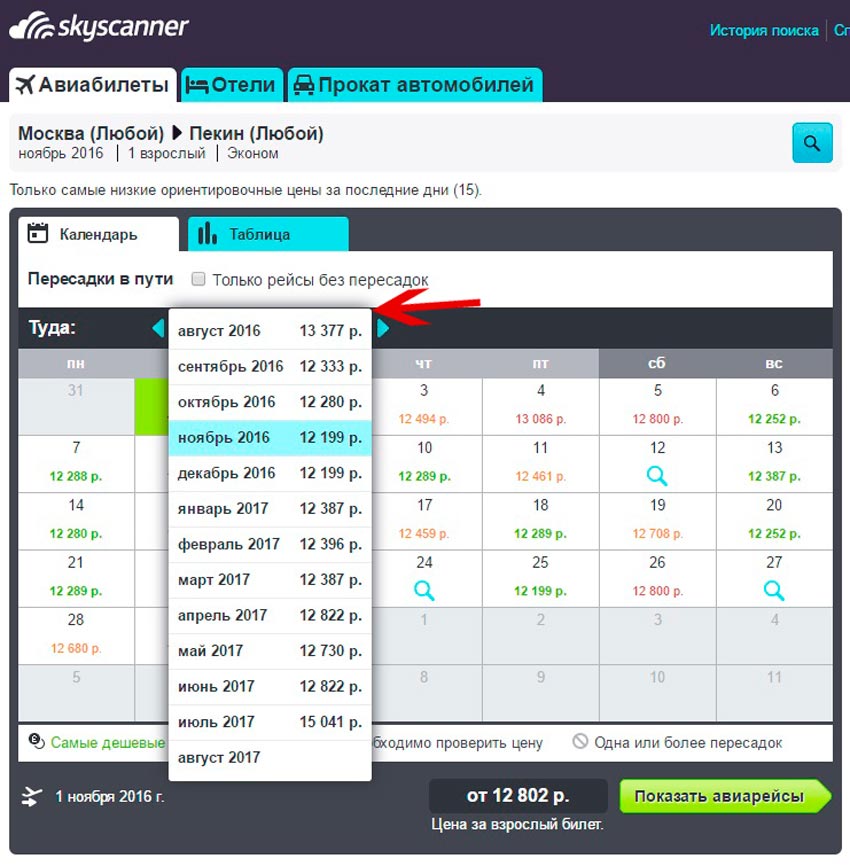
Task: Choose июль 2017 in month list
Action: pos(270,722)
